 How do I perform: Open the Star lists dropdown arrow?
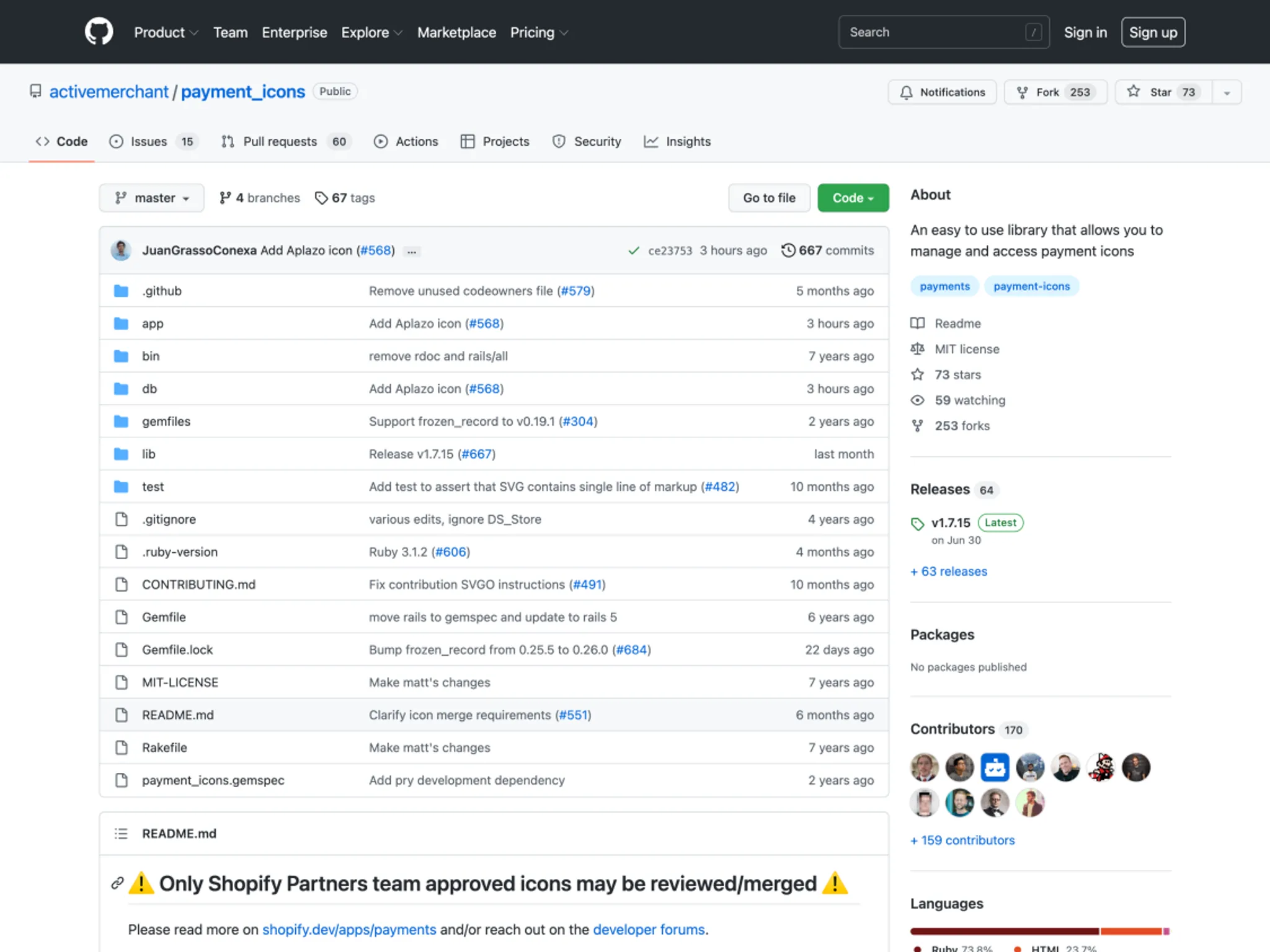coord(1226,93)
